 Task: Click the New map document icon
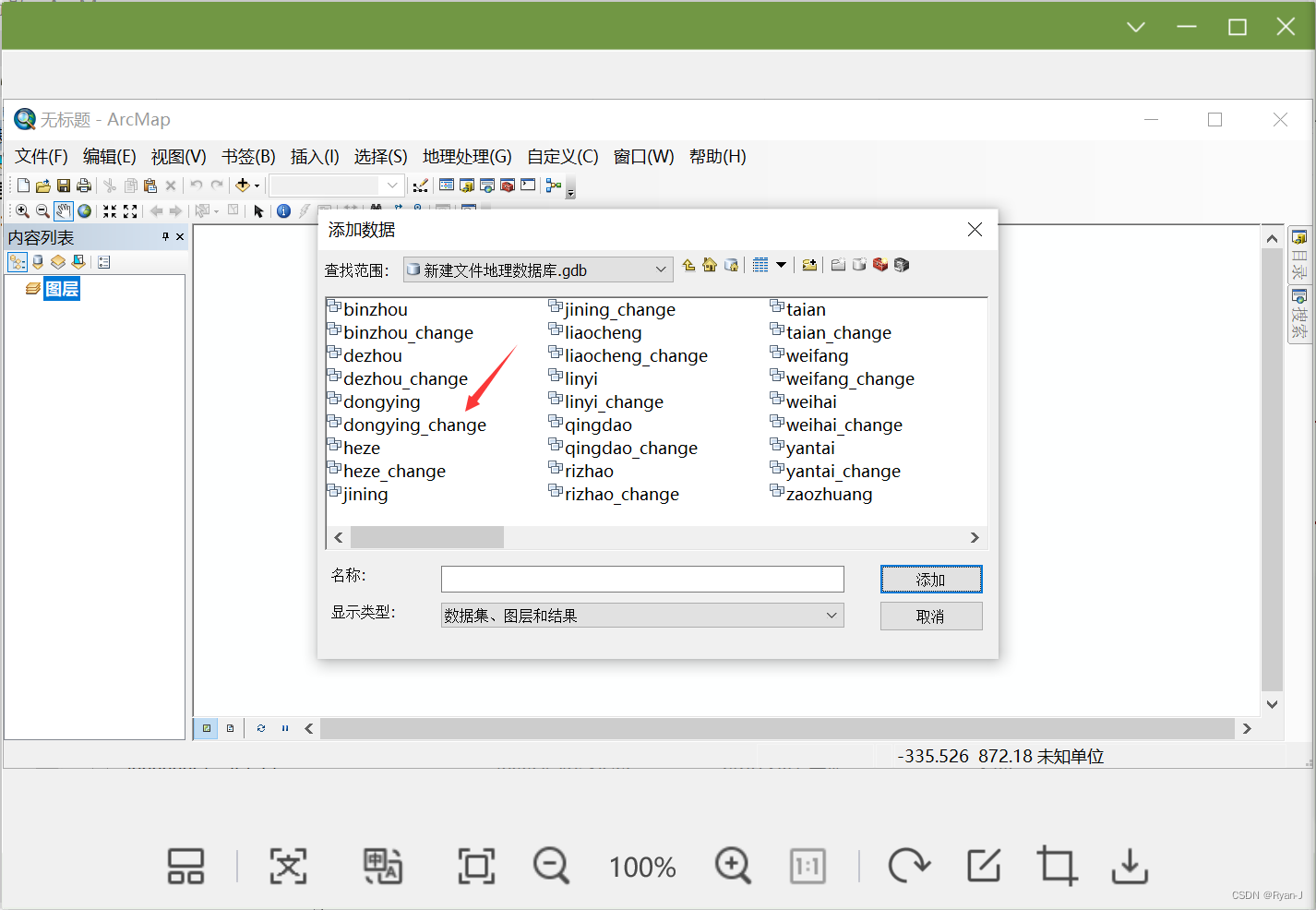[x=23, y=186]
